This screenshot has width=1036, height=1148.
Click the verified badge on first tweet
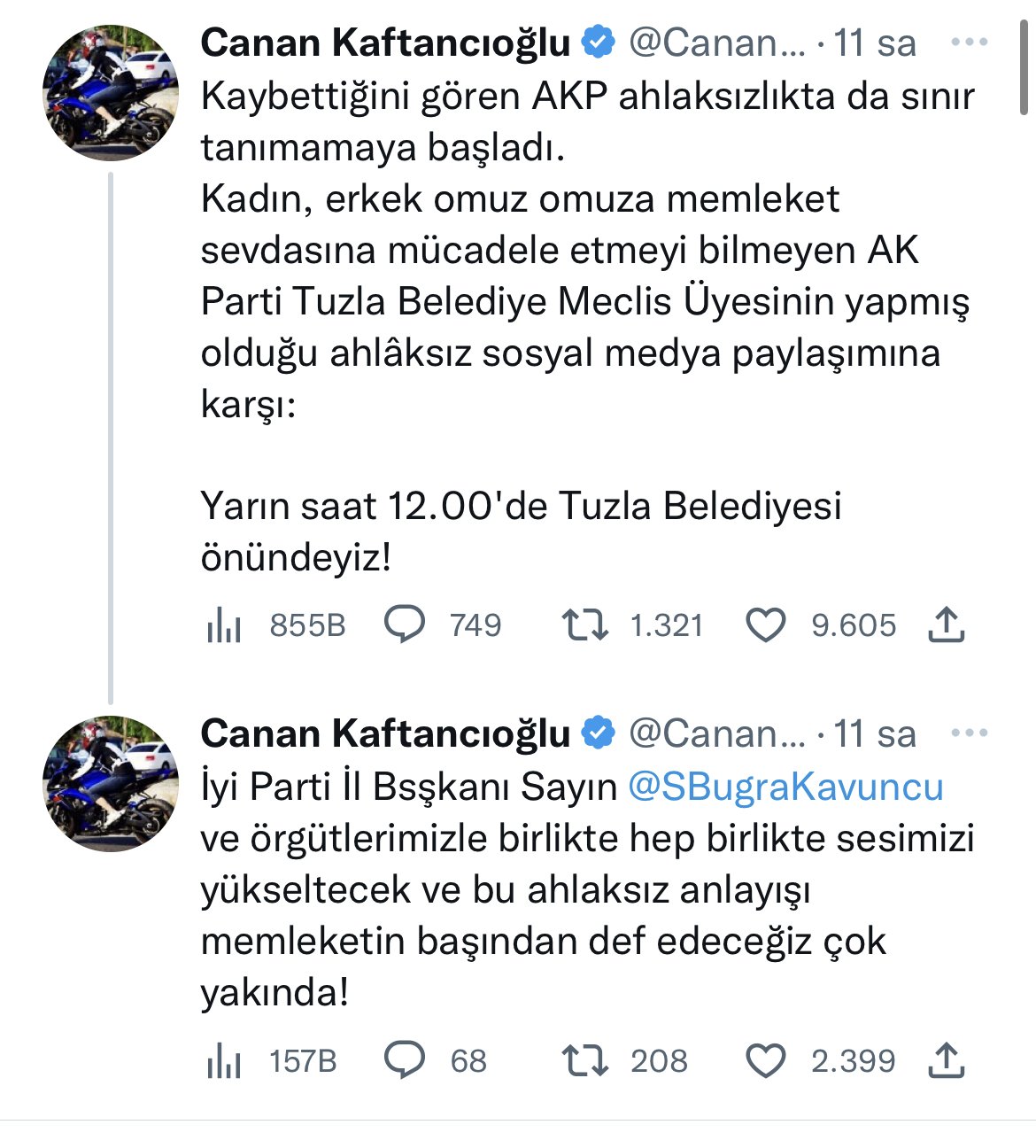[599, 43]
